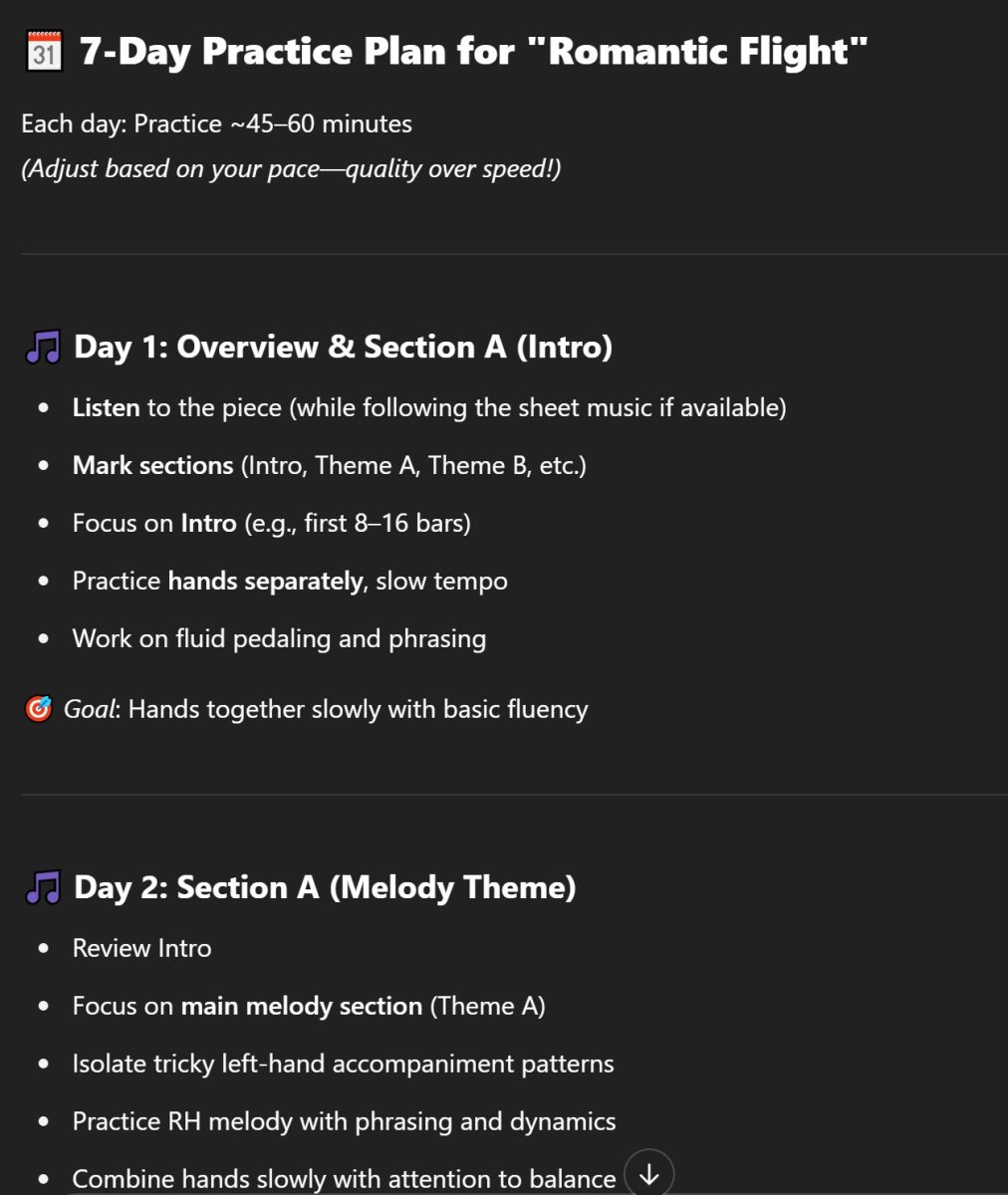Click the "Review Intro" bullet under Day 2
Image resolution: width=1008 pixels, height=1195 pixels.
[141, 948]
